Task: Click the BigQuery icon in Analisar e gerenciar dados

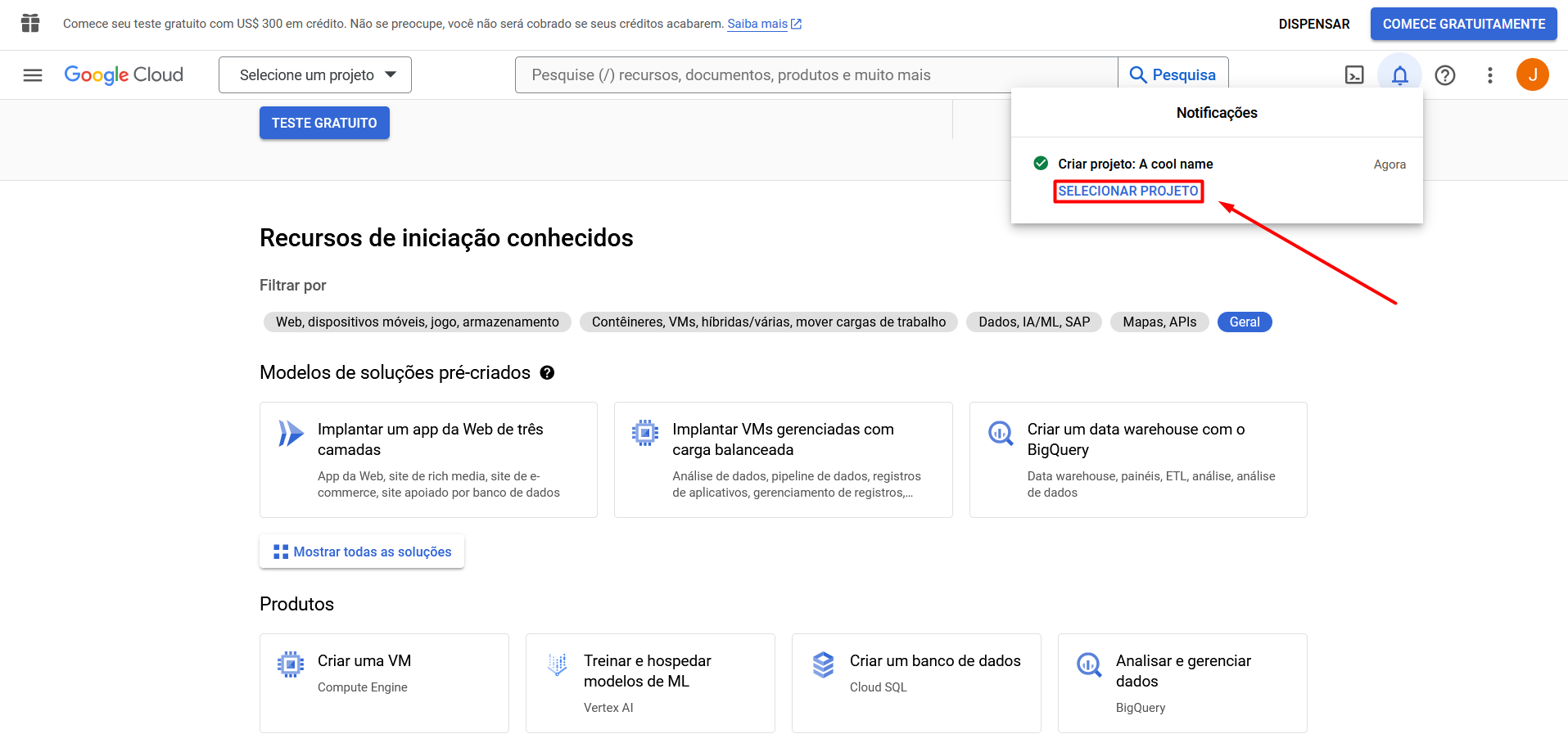Action: click(x=1089, y=664)
